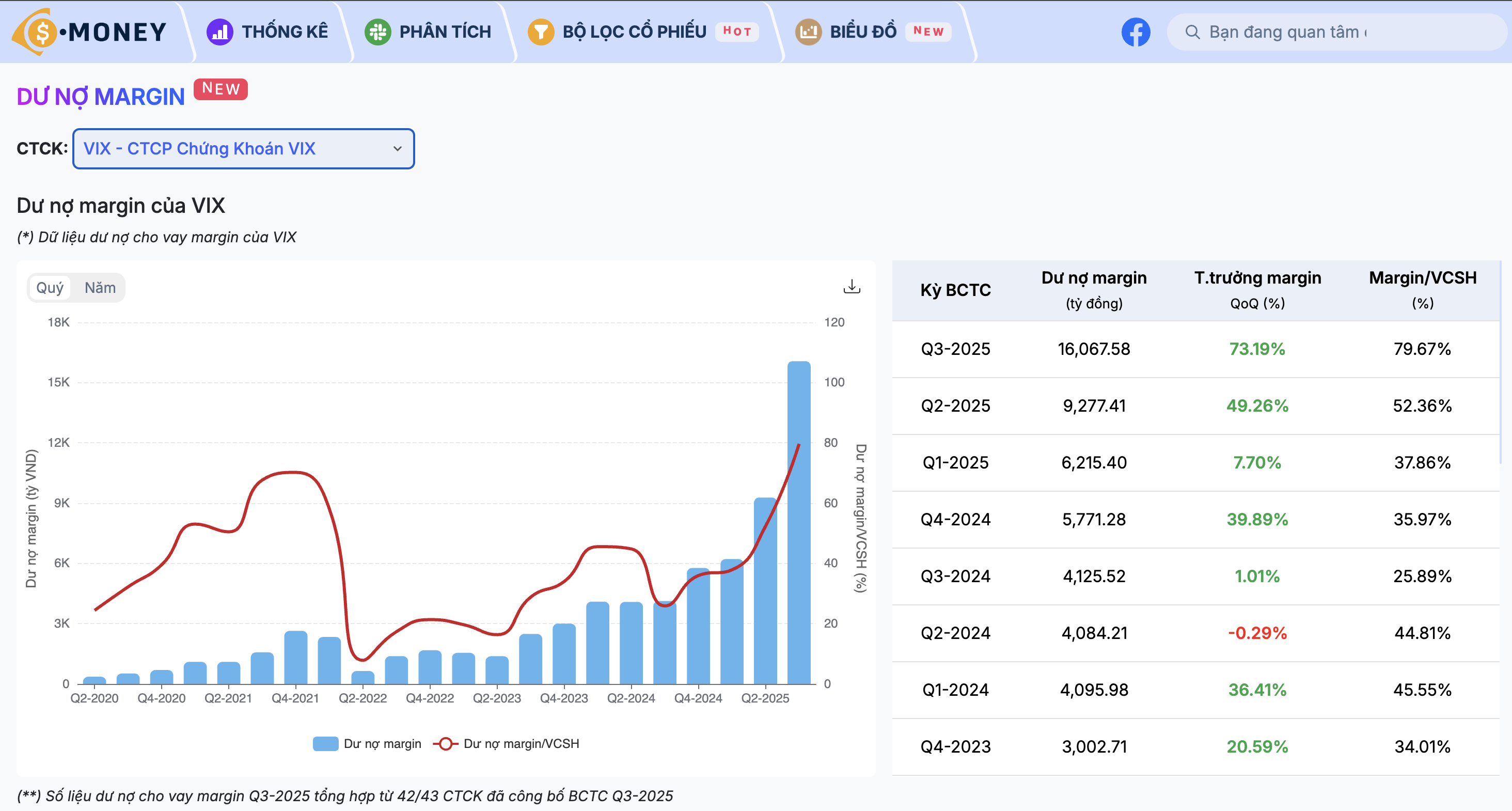This screenshot has height=811, width=1512.
Task: Click the dropdown chevron arrow beside VIX
Action: [398, 149]
